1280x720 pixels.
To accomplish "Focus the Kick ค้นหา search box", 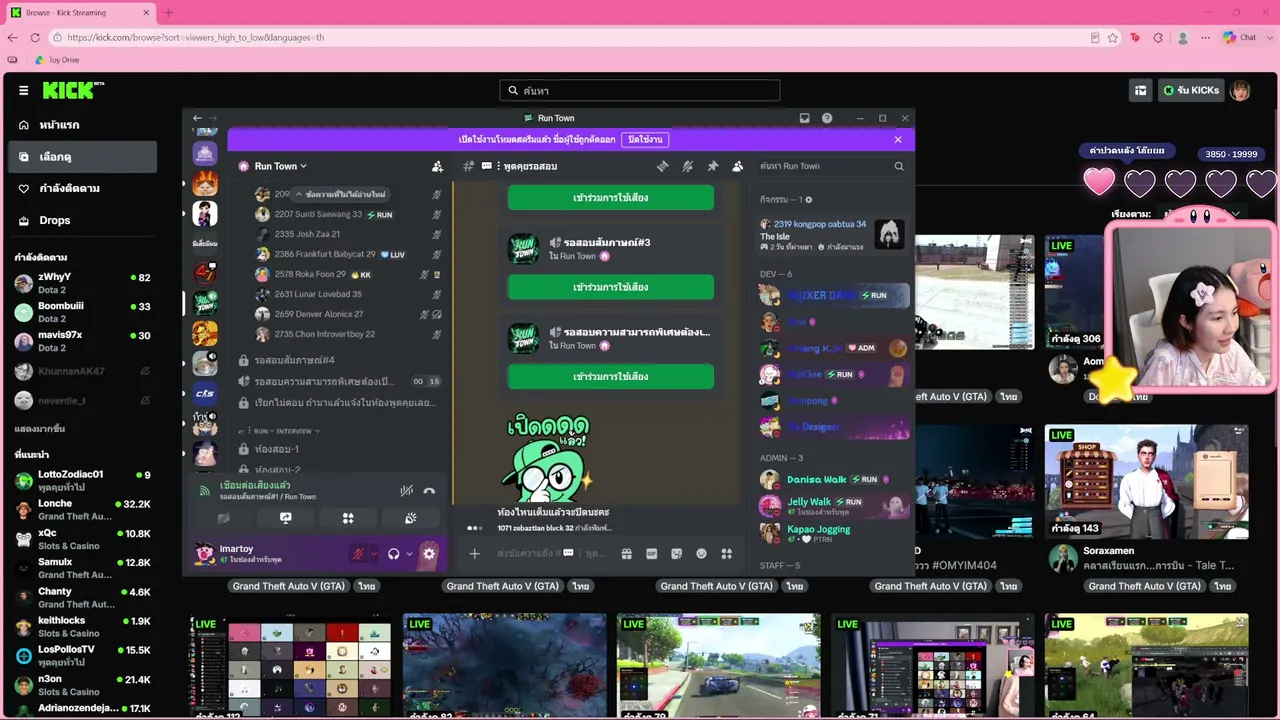I will (640, 90).
